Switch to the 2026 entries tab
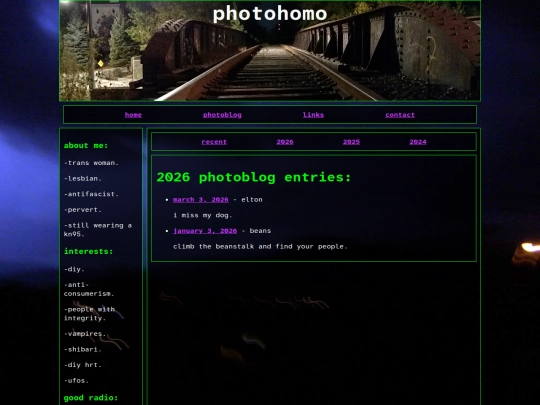 click(x=285, y=142)
